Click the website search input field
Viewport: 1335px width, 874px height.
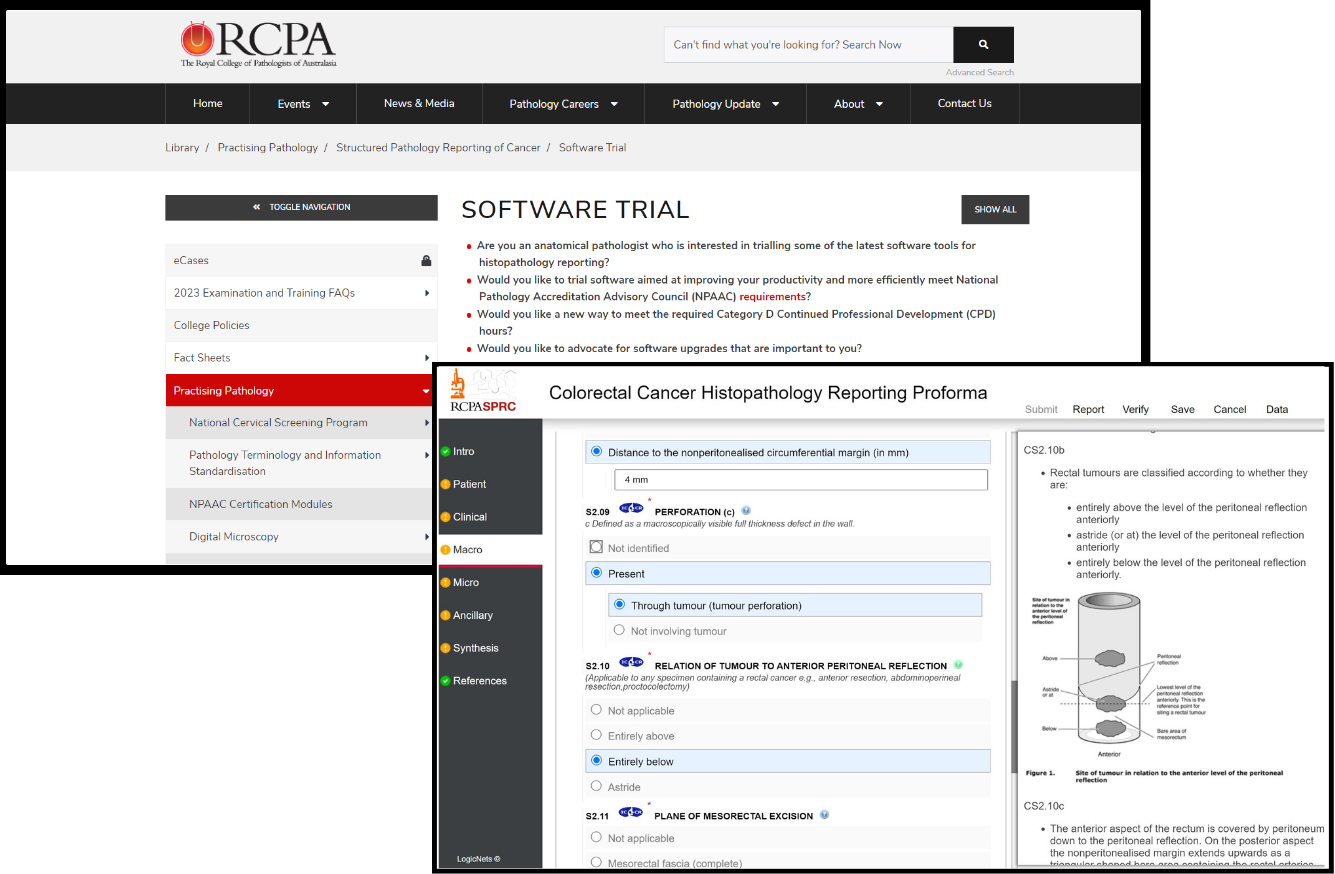click(809, 45)
